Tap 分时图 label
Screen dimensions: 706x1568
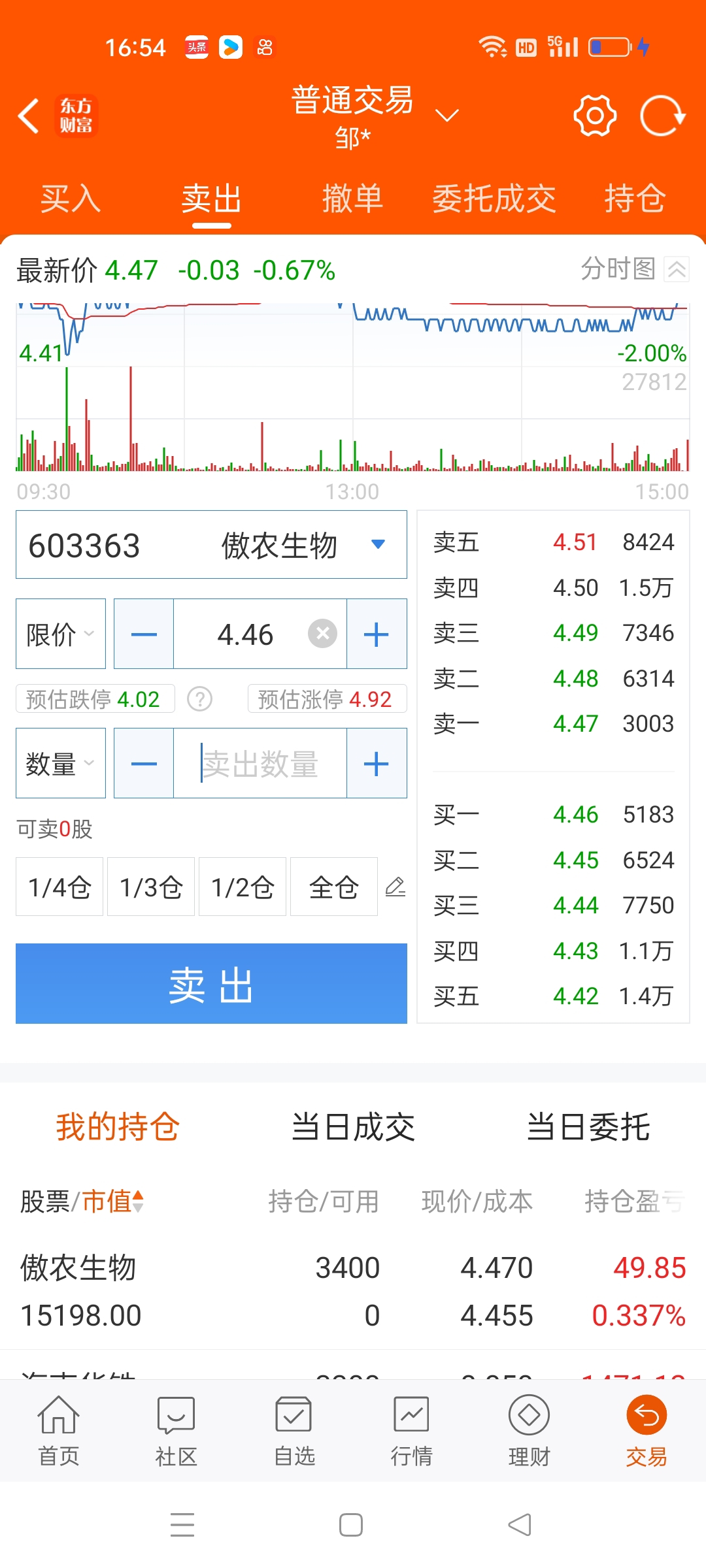click(618, 269)
